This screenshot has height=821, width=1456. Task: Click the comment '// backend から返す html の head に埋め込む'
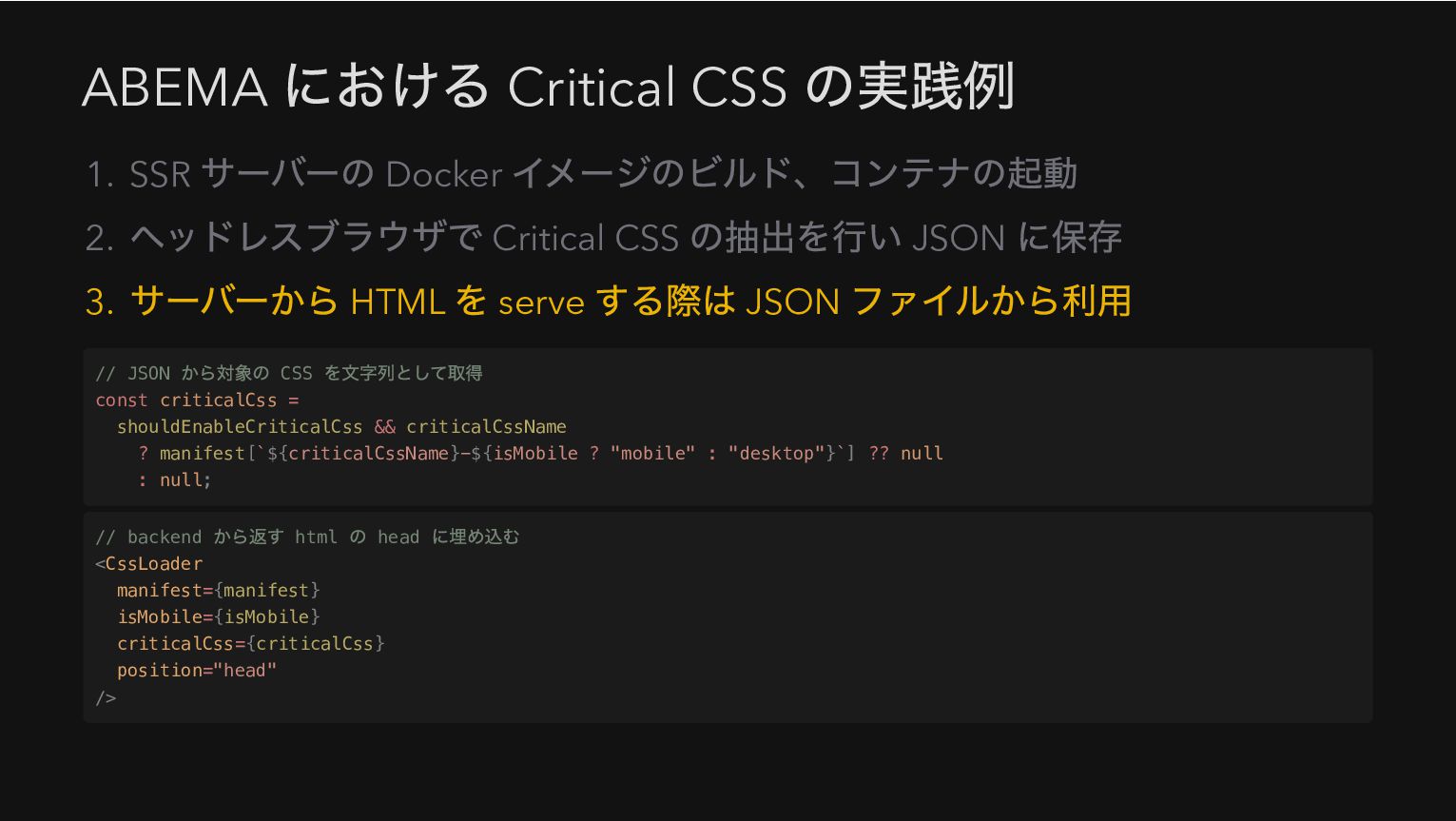click(307, 537)
